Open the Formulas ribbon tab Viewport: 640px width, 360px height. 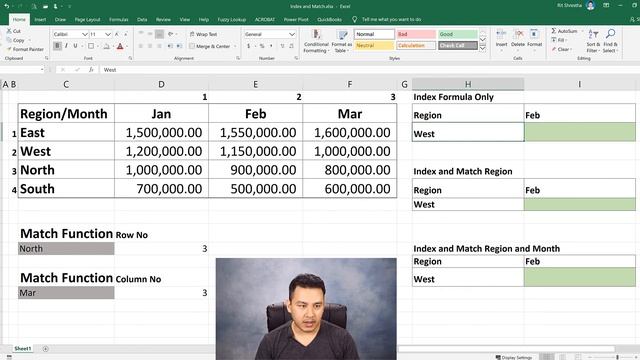118,19
